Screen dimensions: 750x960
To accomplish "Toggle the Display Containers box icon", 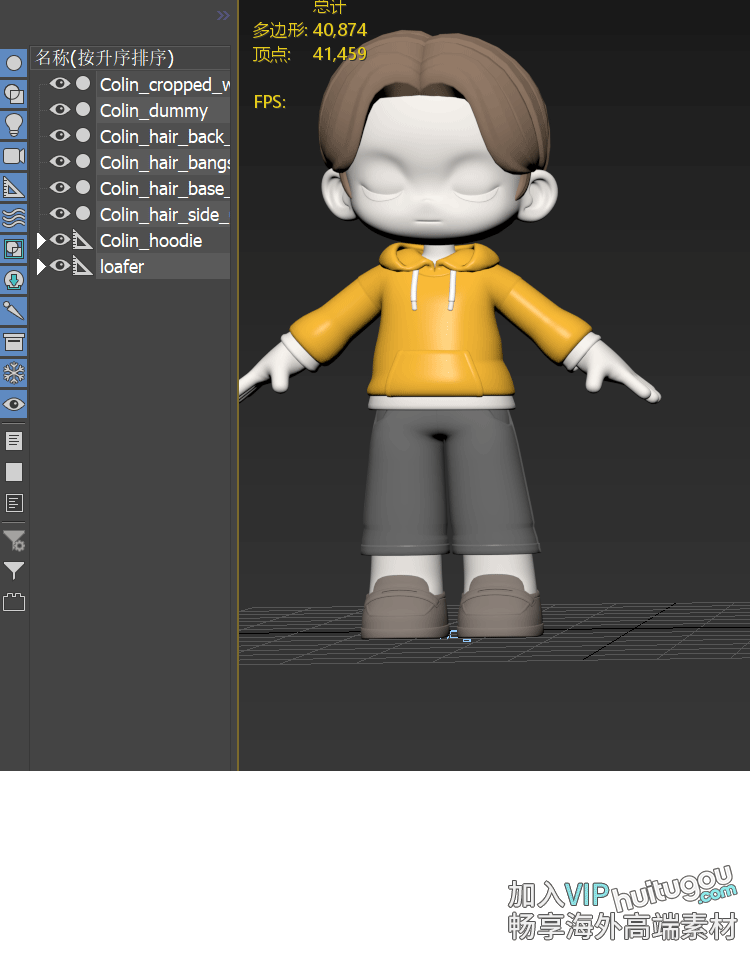I will pyautogui.click(x=14, y=342).
